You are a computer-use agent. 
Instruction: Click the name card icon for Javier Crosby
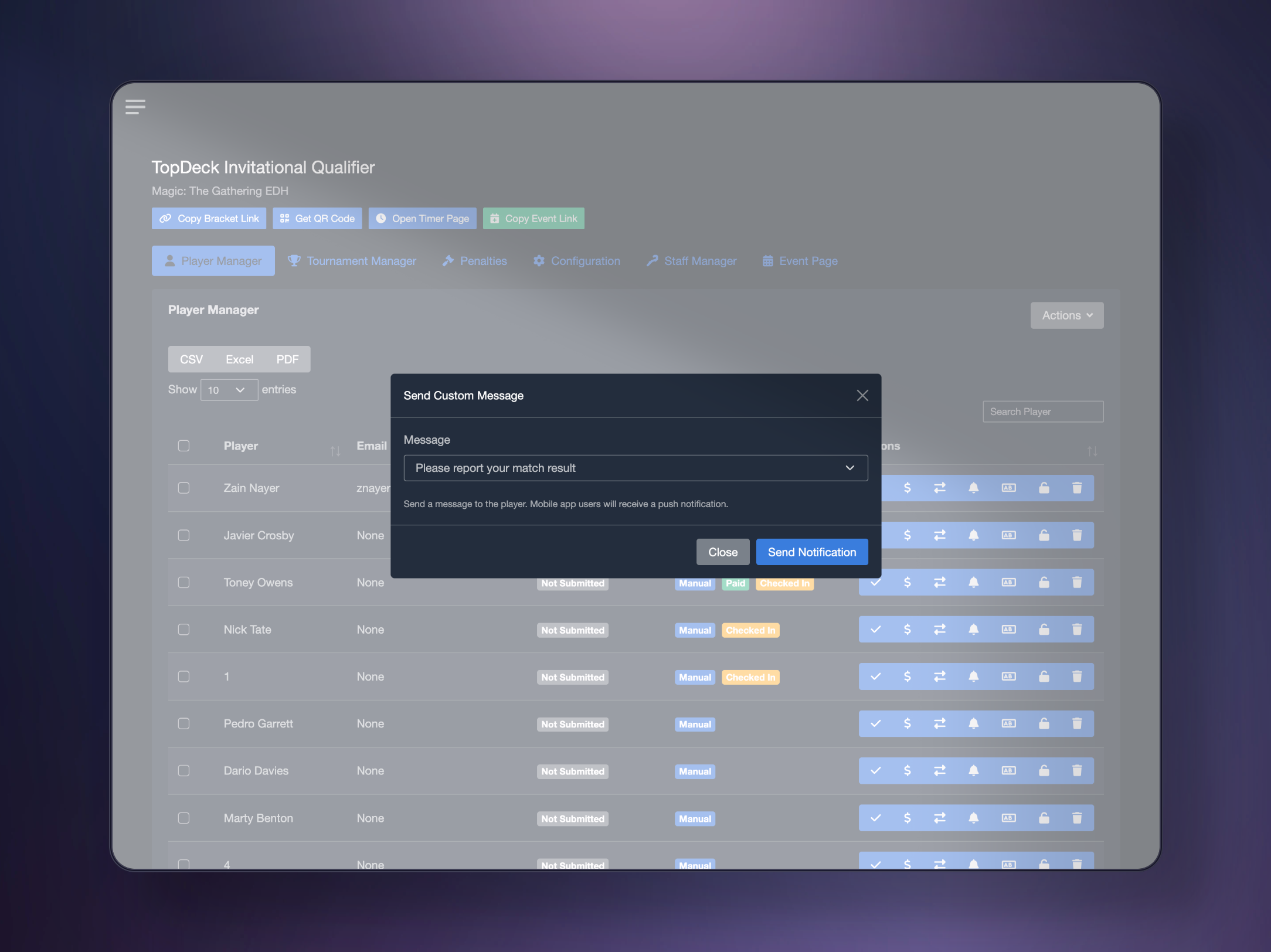tap(1008, 535)
